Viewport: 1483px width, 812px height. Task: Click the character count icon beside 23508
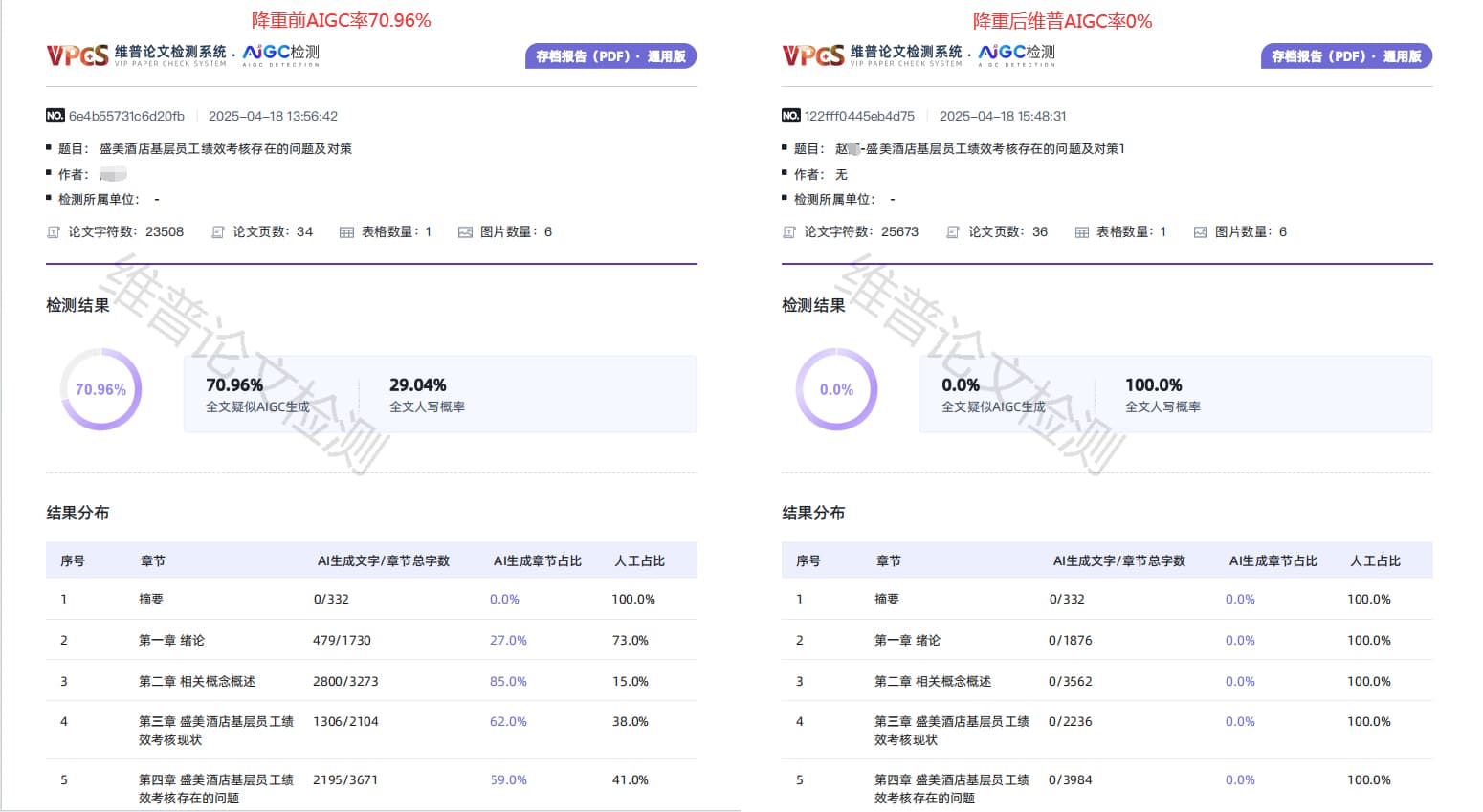pyautogui.click(x=54, y=232)
